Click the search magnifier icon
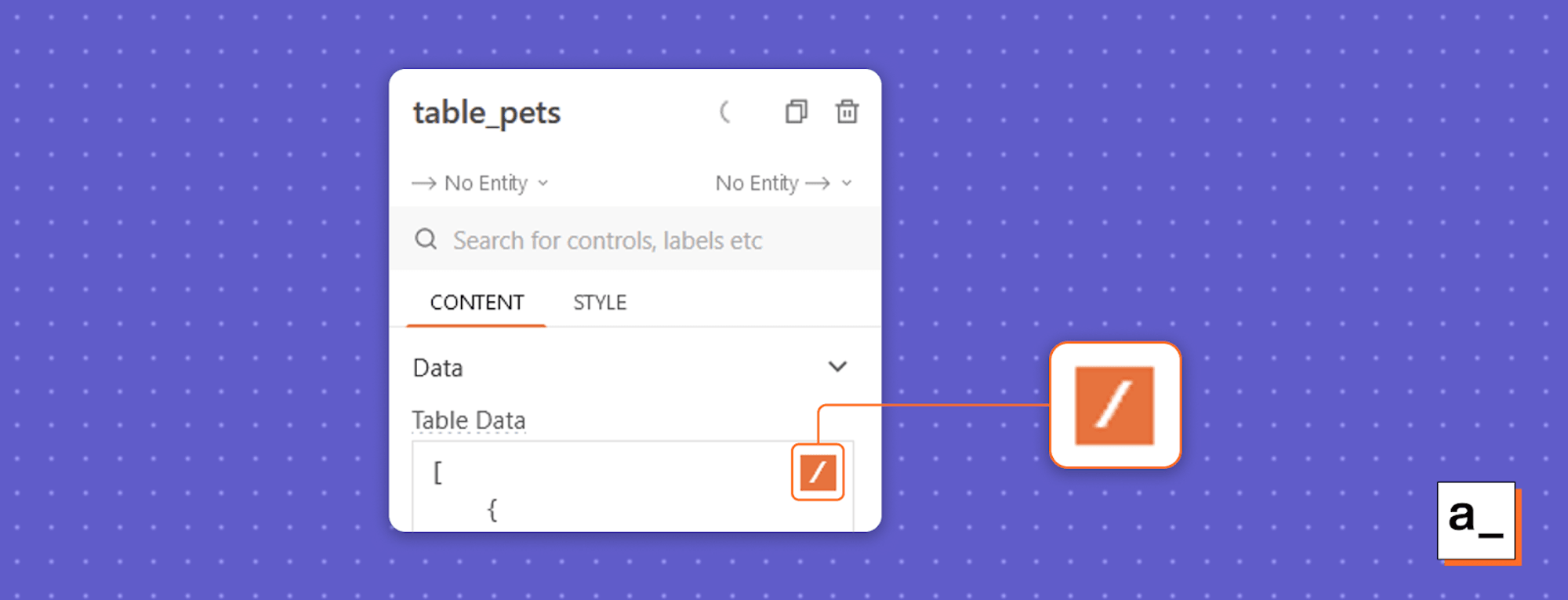1568x600 pixels. [x=426, y=239]
